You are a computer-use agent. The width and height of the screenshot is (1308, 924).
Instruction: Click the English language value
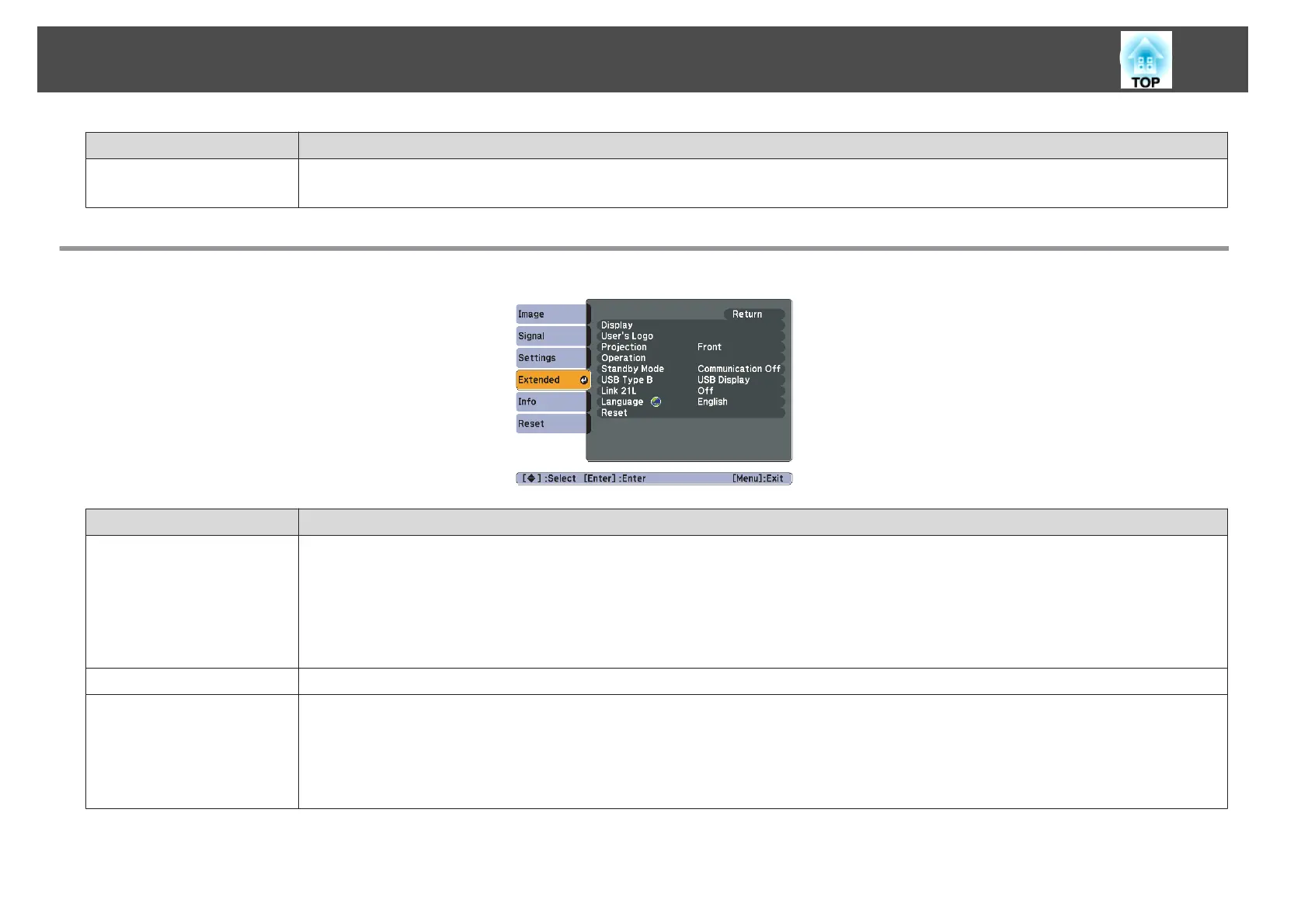pos(712,401)
